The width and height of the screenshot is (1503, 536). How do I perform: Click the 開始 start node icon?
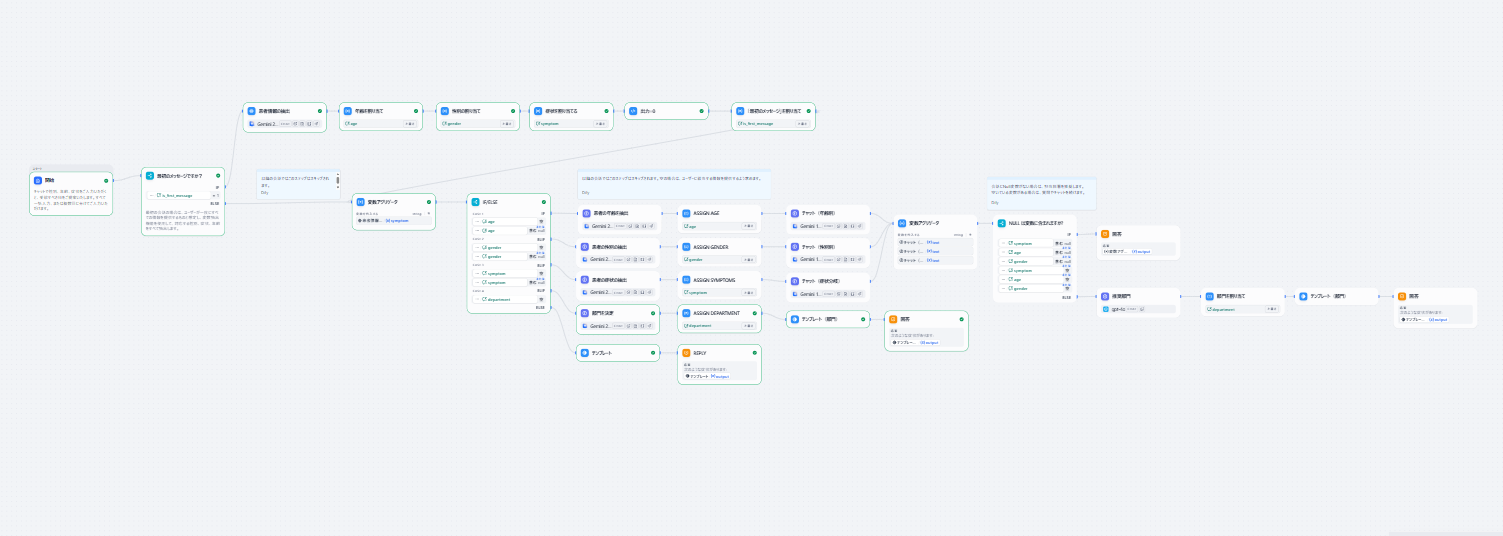(x=38, y=181)
